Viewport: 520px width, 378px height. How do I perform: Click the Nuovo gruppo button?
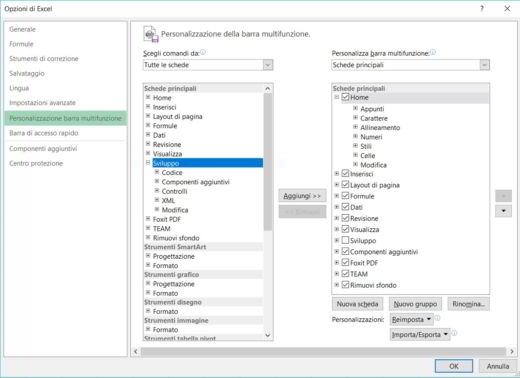click(x=415, y=304)
